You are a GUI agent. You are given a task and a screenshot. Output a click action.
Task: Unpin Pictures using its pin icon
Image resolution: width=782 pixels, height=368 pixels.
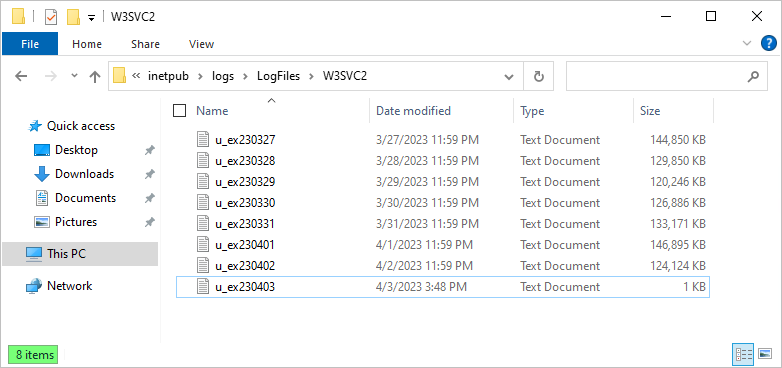(x=149, y=222)
